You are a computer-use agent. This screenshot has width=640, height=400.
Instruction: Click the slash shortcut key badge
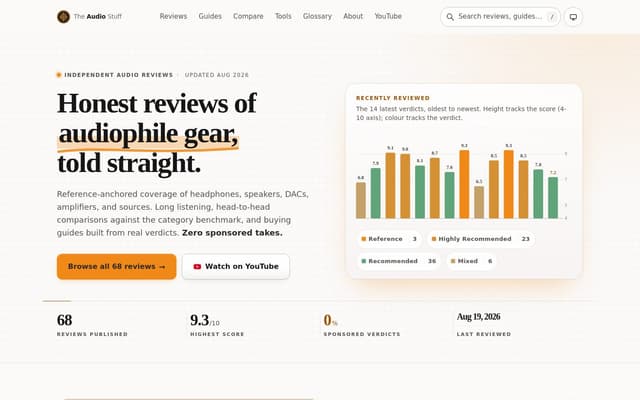tap(552, 17)
